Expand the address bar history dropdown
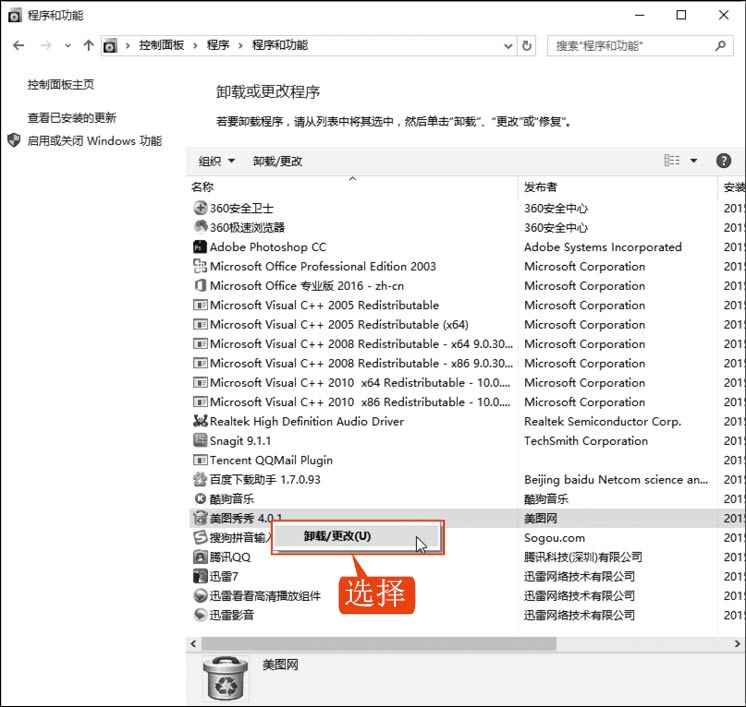 pos(508,46)
